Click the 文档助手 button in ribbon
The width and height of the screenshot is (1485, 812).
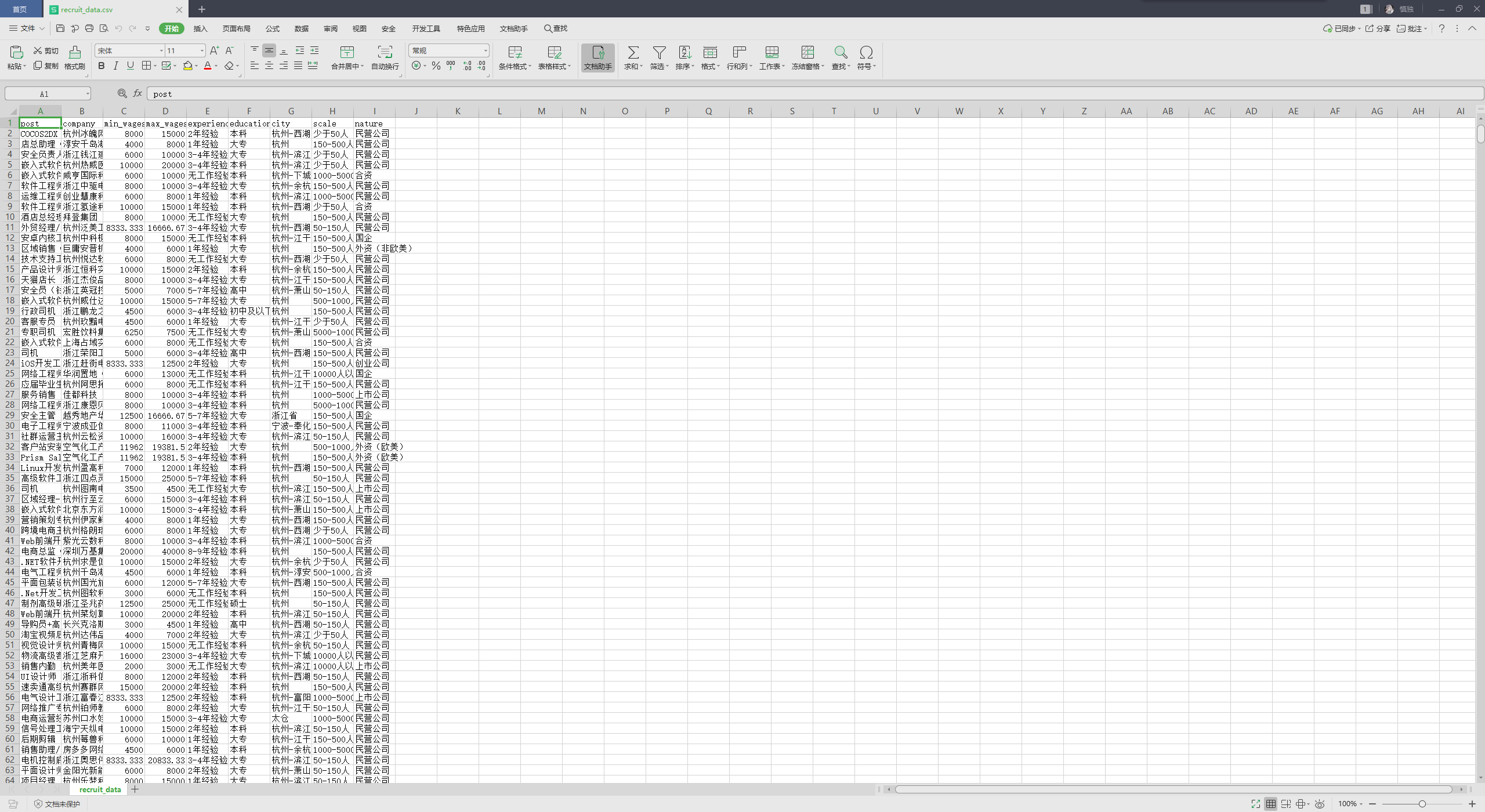[597, 57]
